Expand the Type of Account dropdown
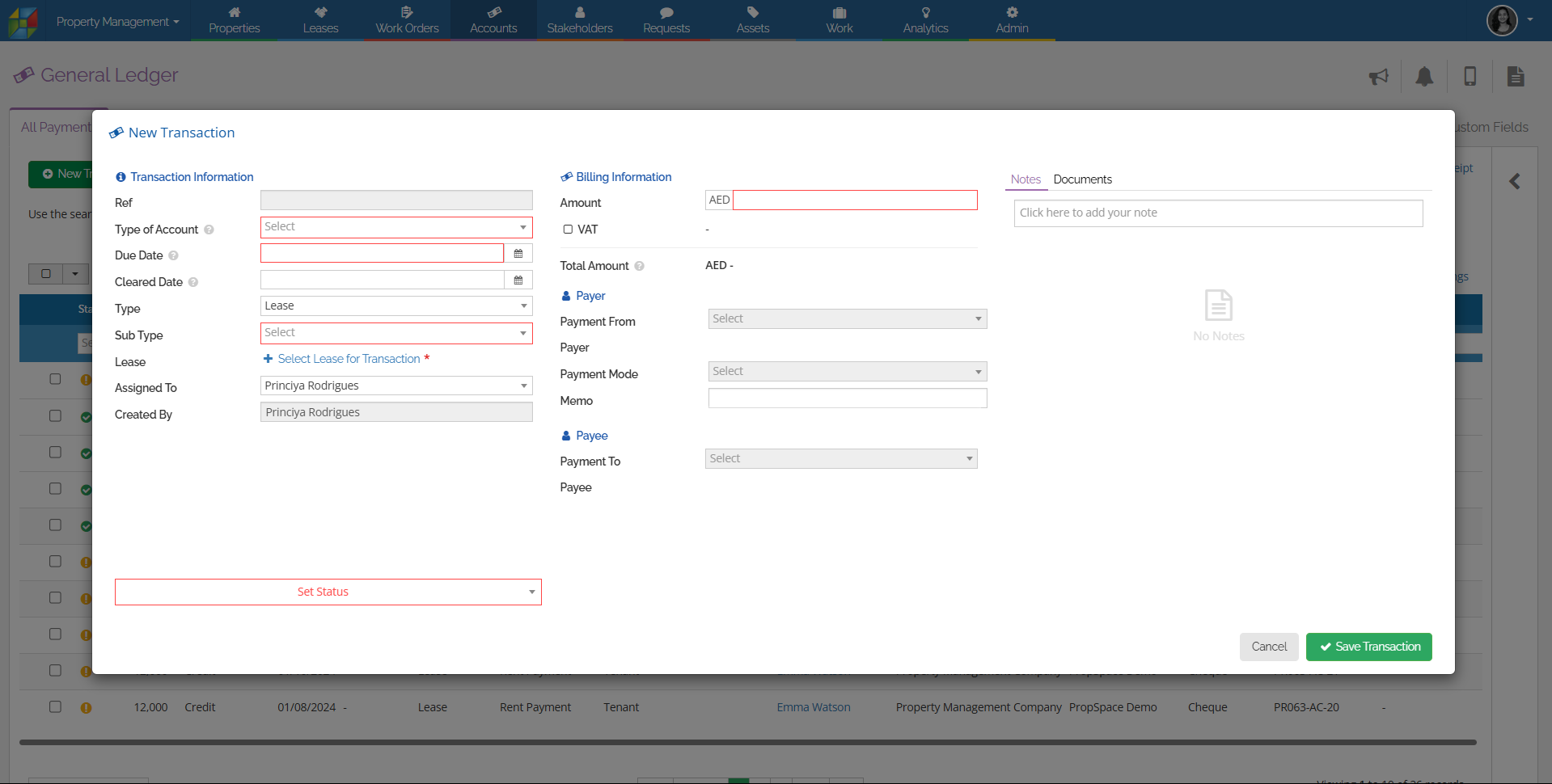The image size is (1552, 784). pos(396,227)
